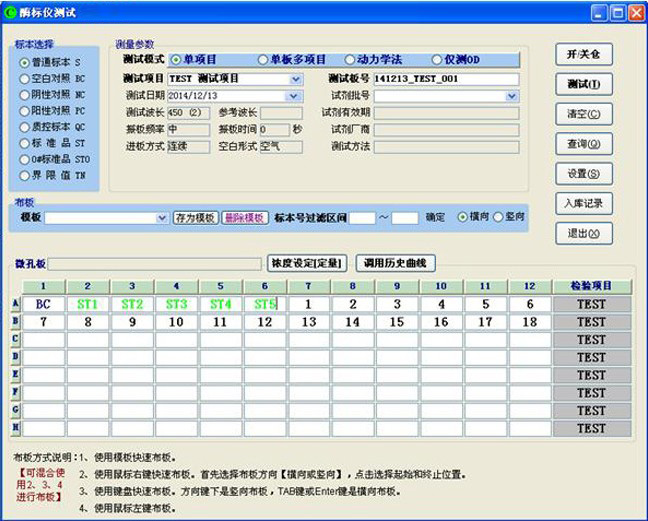Screen dimensions: 648x521
Task: Open the 试剂批号 dropdown
Action: [511, 96]
